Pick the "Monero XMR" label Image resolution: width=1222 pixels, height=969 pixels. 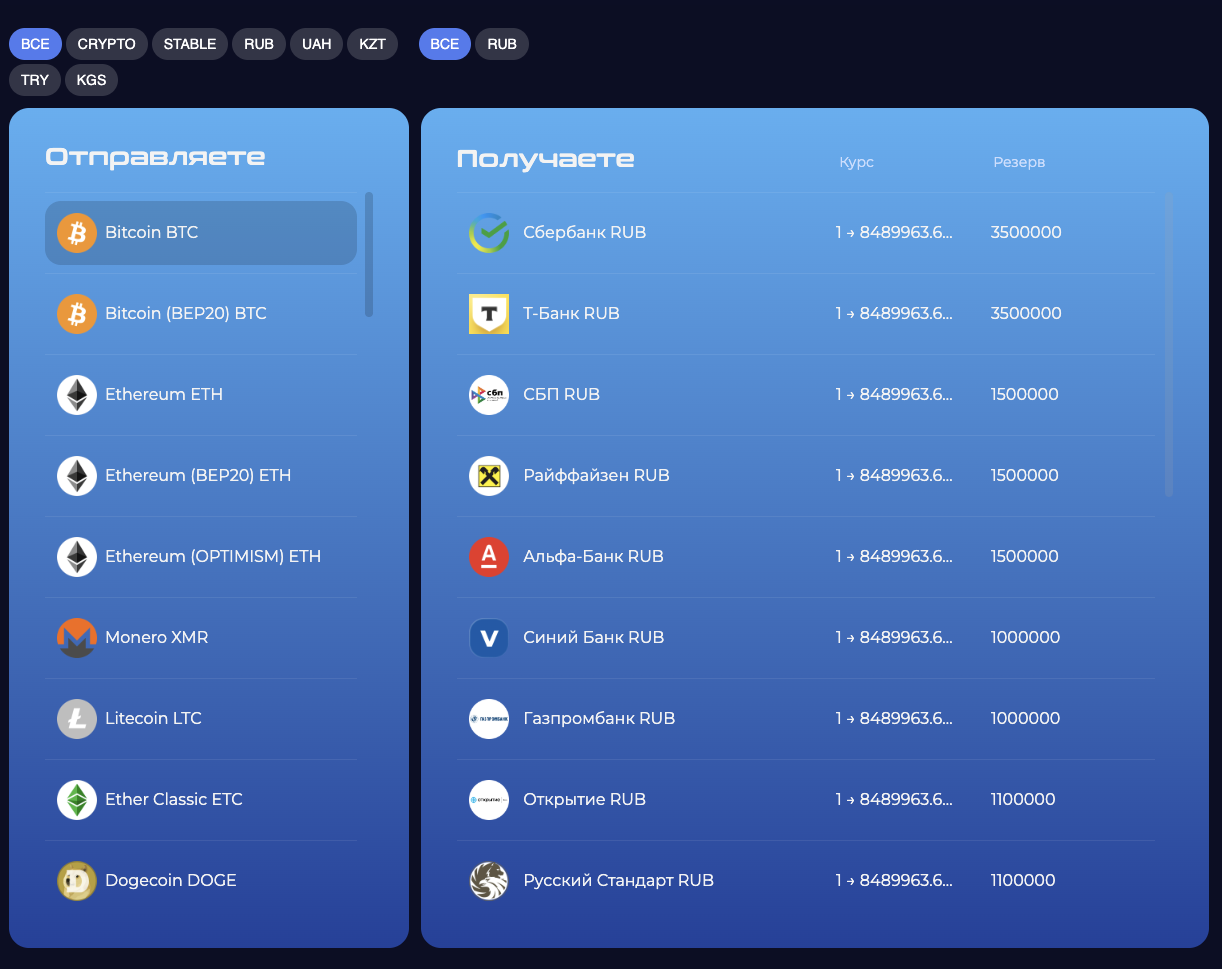click(x=157, y=637)
